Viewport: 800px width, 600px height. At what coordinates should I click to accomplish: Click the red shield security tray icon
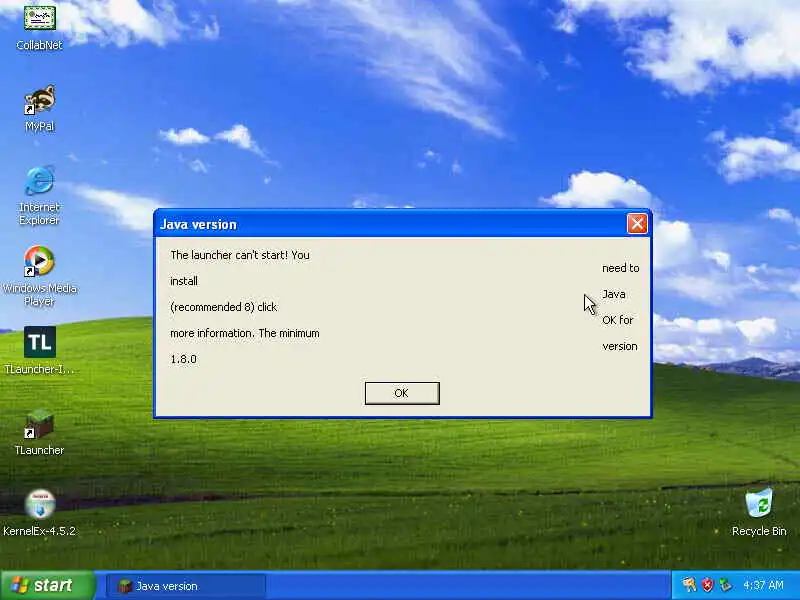[x=708, y=585]
